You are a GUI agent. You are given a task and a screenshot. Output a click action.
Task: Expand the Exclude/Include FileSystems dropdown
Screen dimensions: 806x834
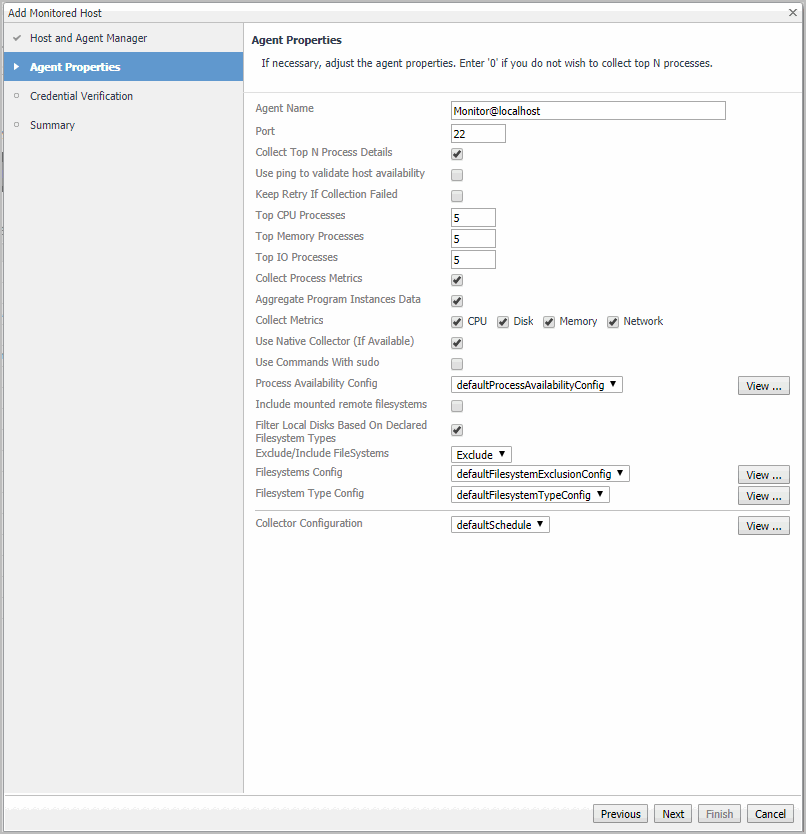(481, 455)
